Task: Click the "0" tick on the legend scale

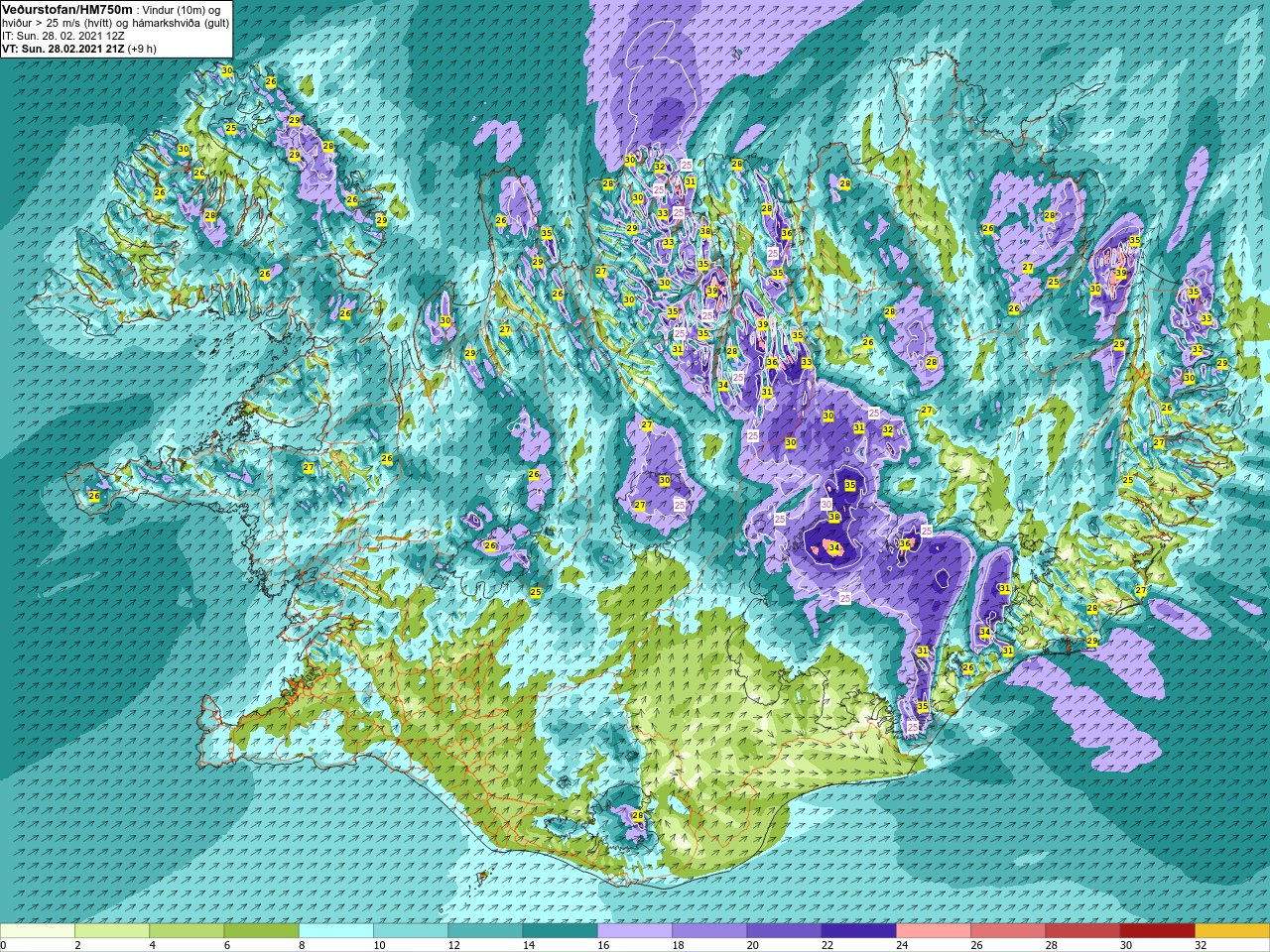Action: 3,945
